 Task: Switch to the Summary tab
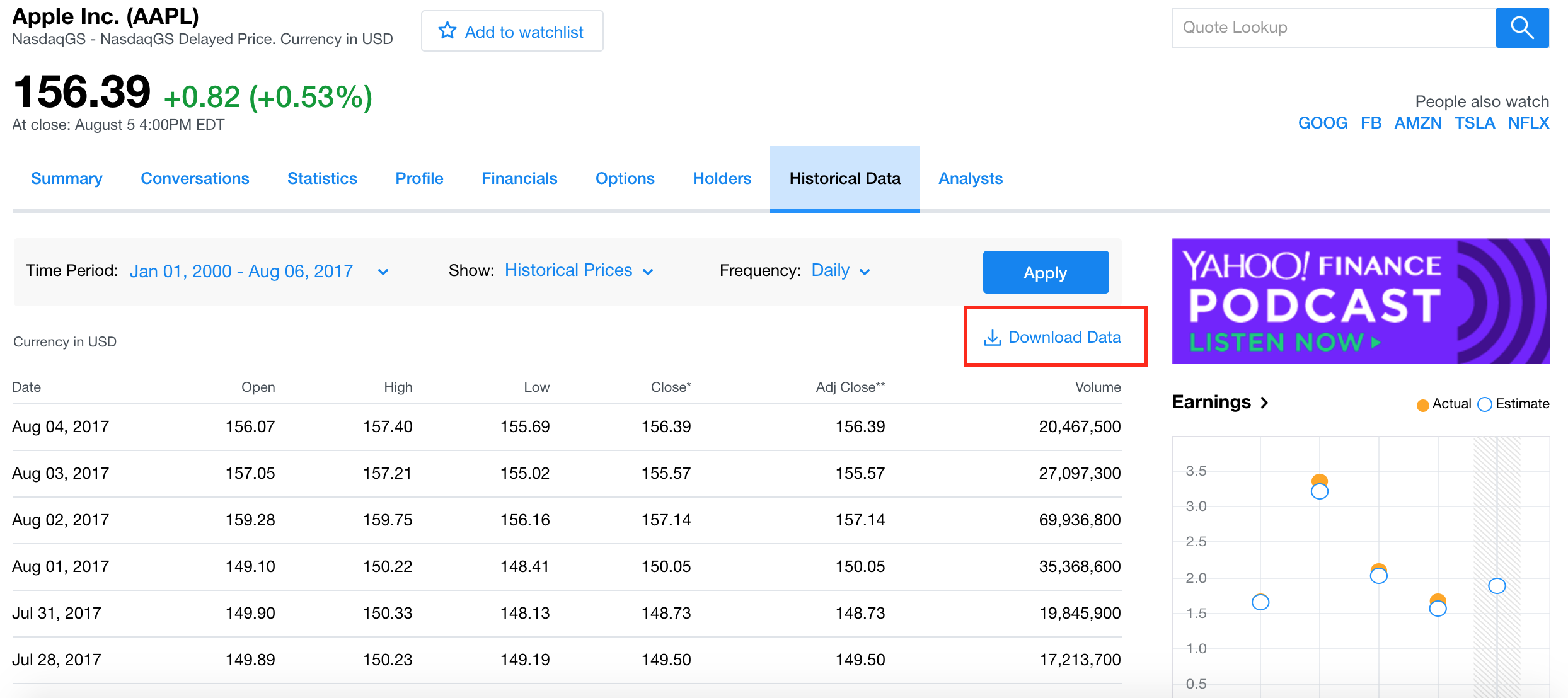click(66, 179)
